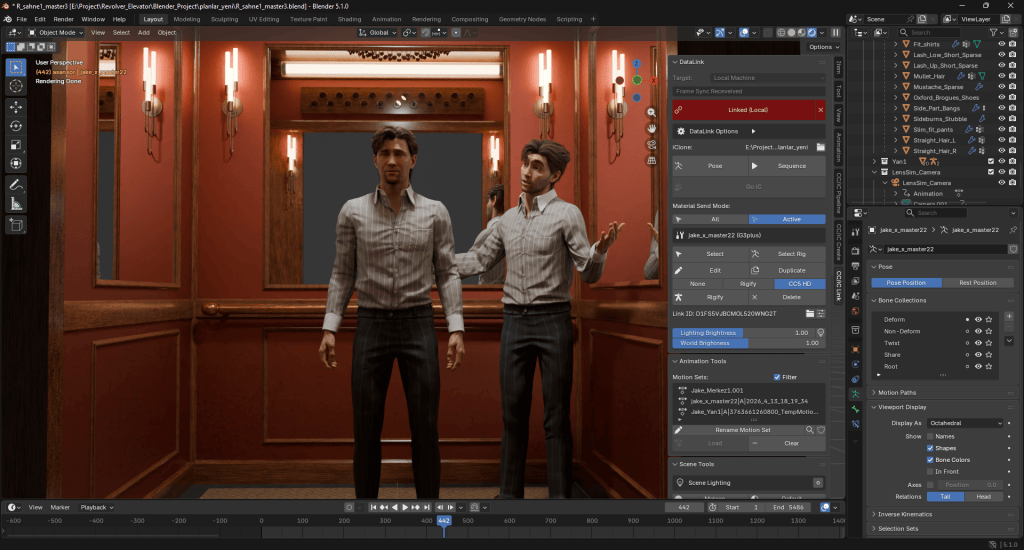Select the Measure tool
Screen dimensions: 1024x550
tap(16, 204)
